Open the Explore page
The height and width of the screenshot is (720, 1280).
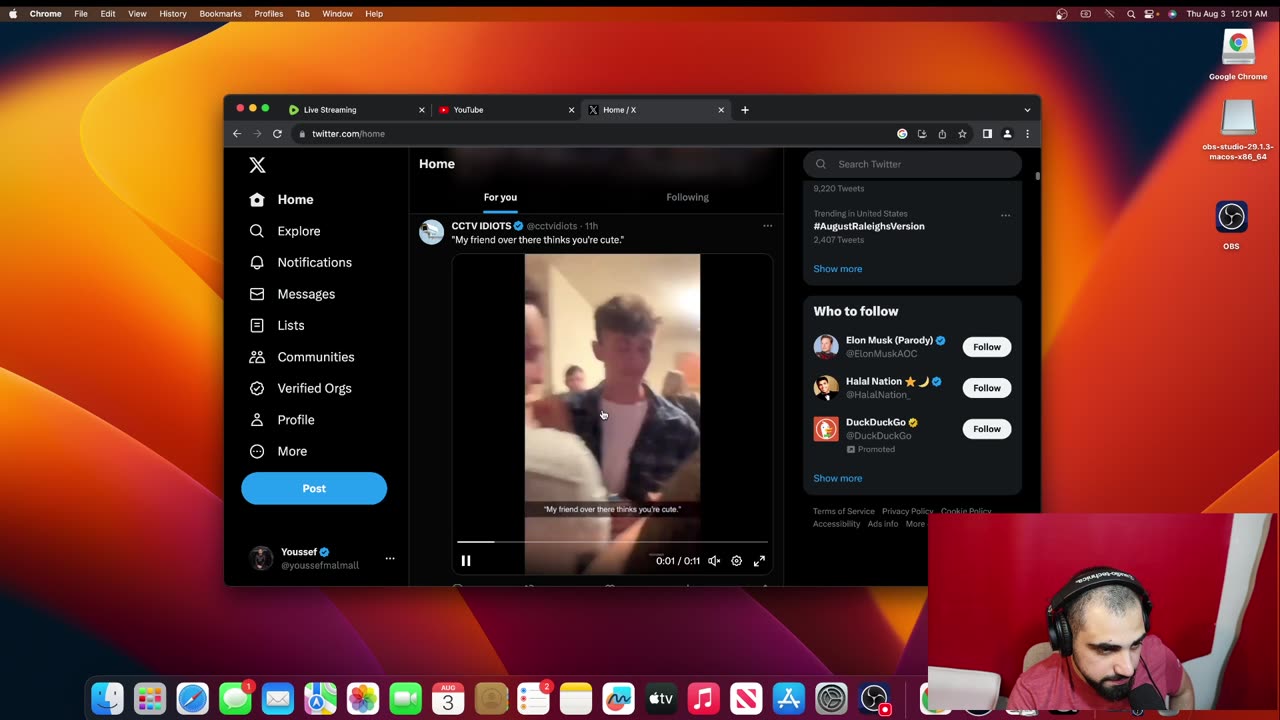coord(285,231)
